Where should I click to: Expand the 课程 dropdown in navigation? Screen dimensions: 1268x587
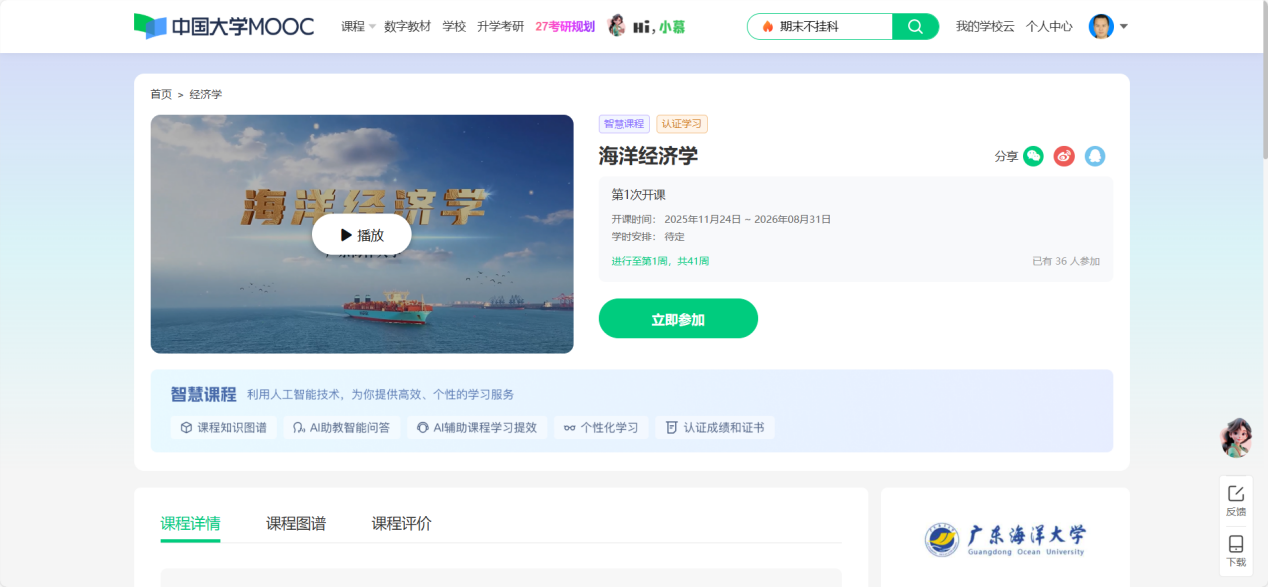[x=358, y=27]
